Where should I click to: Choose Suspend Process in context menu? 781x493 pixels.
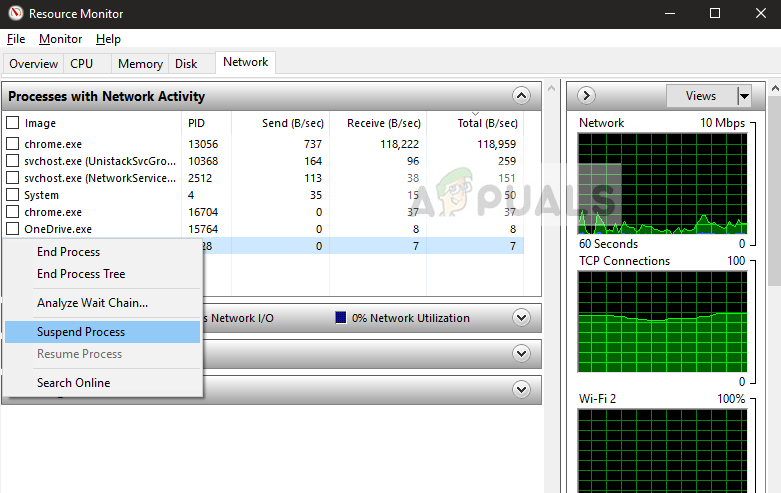click(102, 332)
